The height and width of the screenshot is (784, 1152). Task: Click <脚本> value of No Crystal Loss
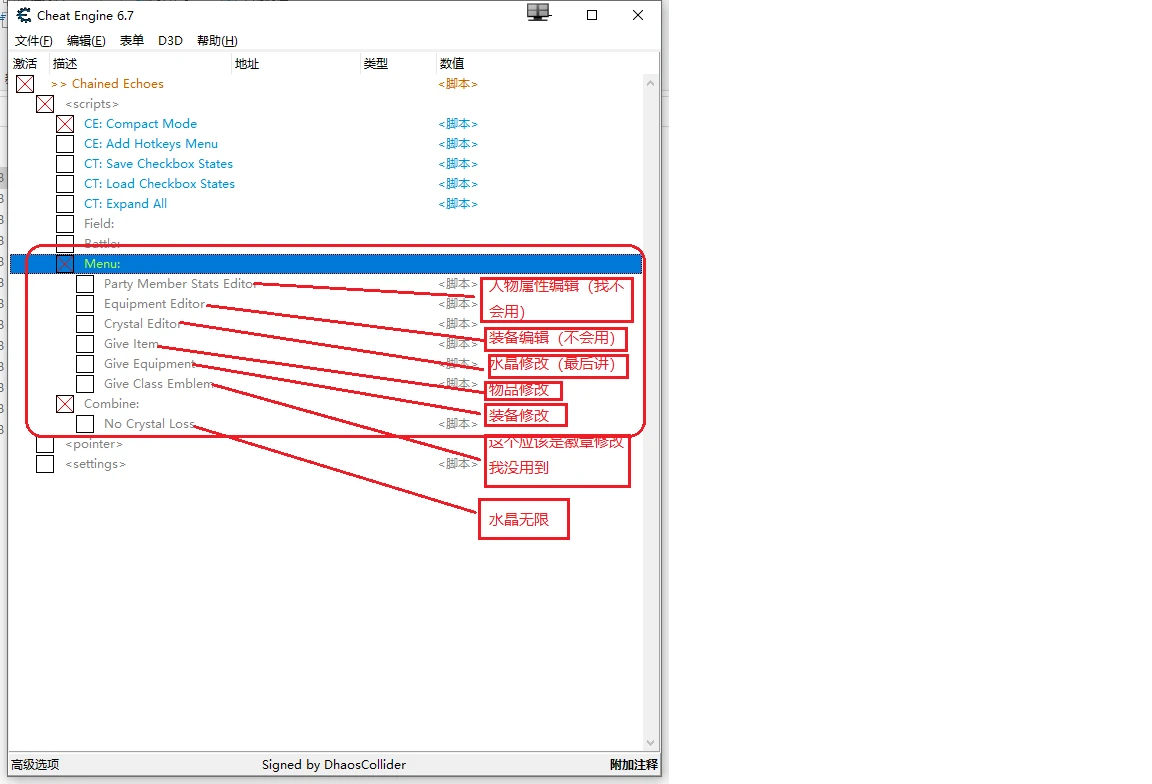click(x=458, y=424)
